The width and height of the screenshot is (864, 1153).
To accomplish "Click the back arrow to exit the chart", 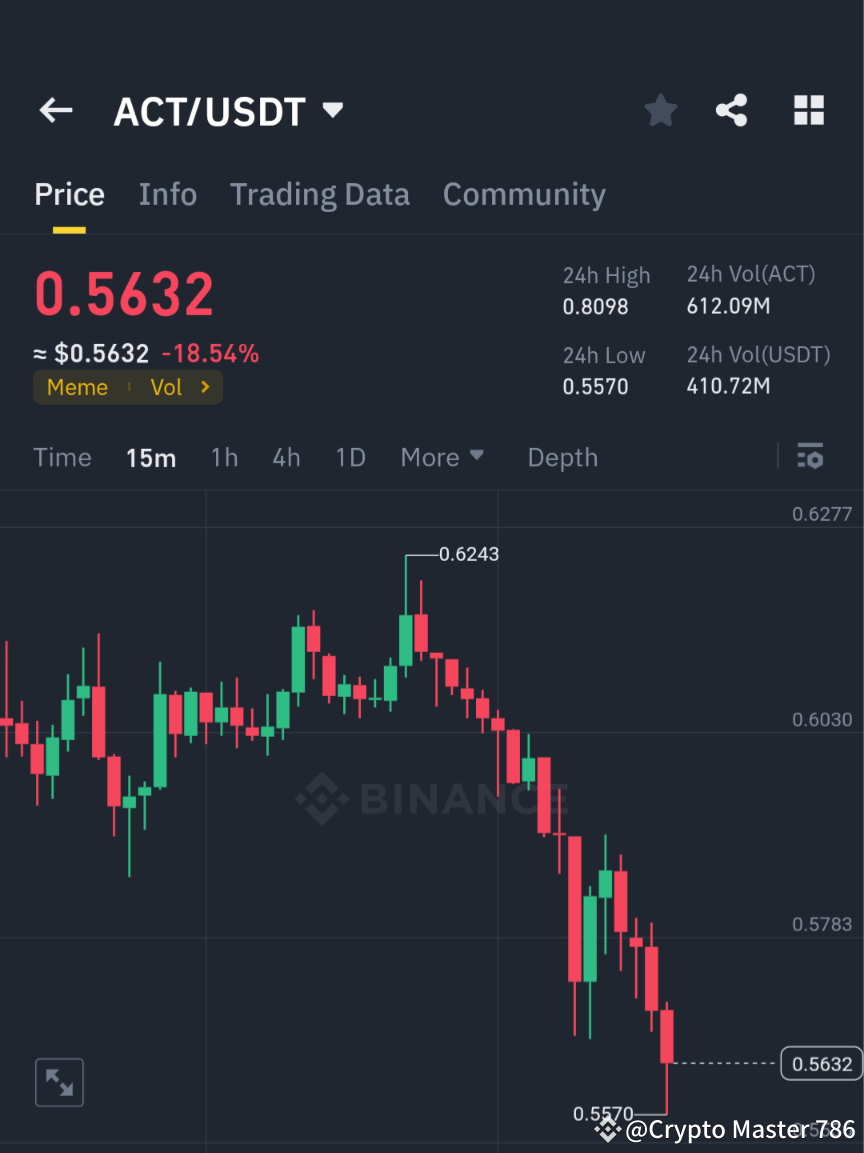I will click(x=55, y=110).
